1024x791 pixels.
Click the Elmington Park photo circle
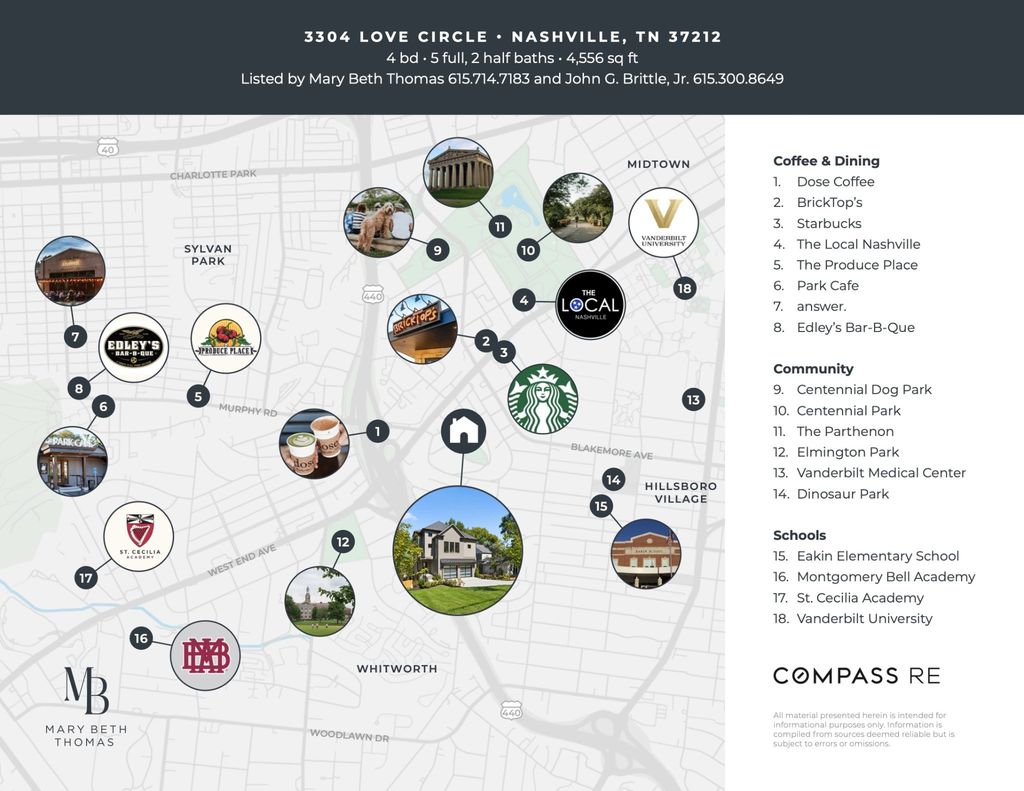[320, 602]
